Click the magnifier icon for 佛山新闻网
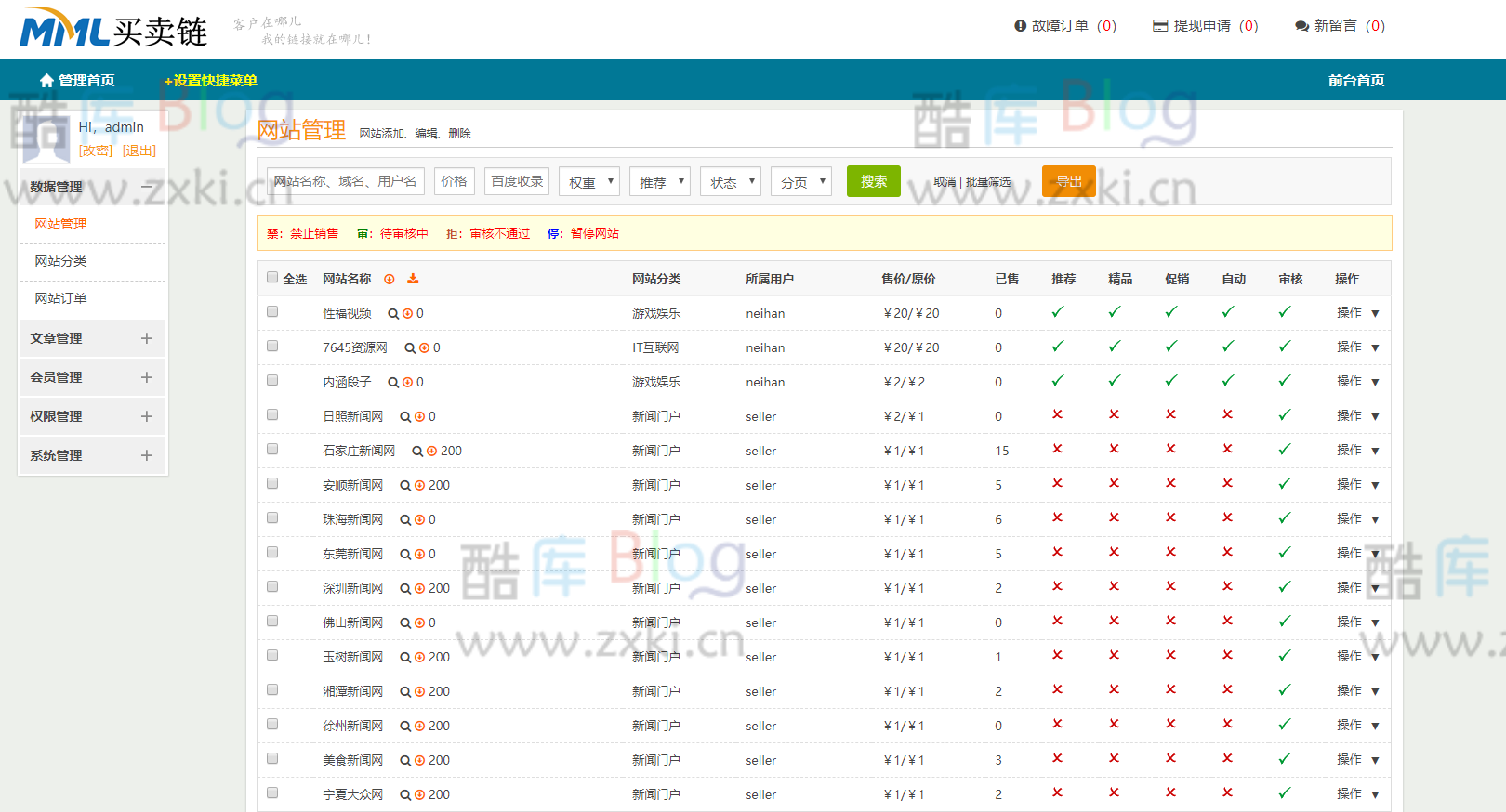 point(405,623)
